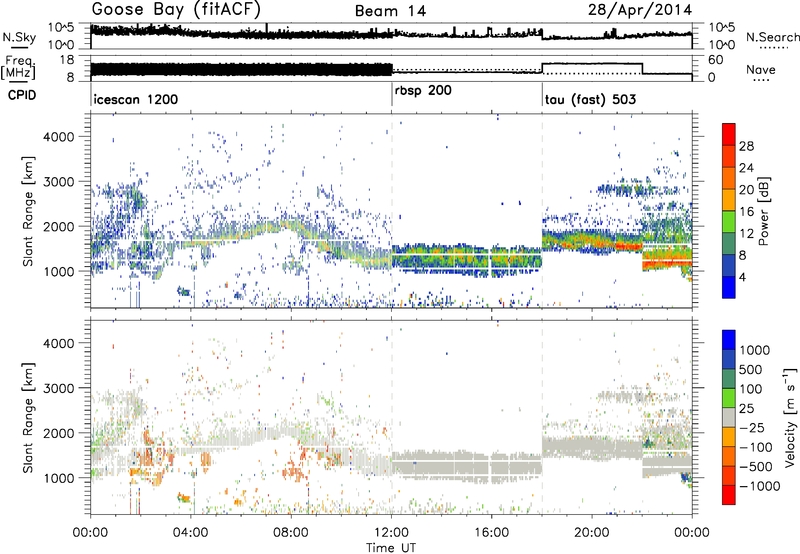Viewport: 800px width, 554px height.
Task: Click the velocity scale value '1000'
Action: [755, 350]
